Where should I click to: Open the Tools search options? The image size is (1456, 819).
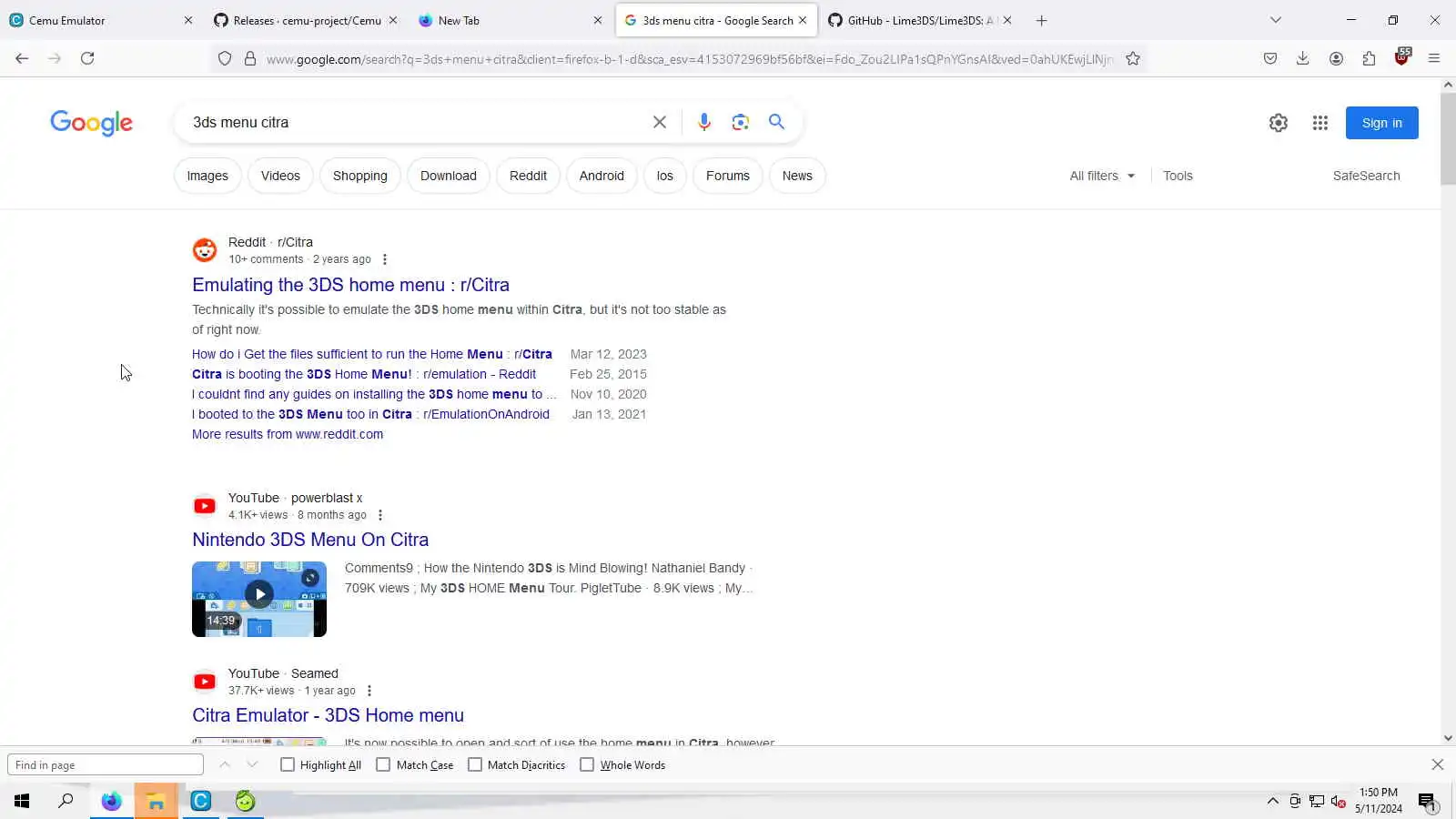[x=1178, y=176]
